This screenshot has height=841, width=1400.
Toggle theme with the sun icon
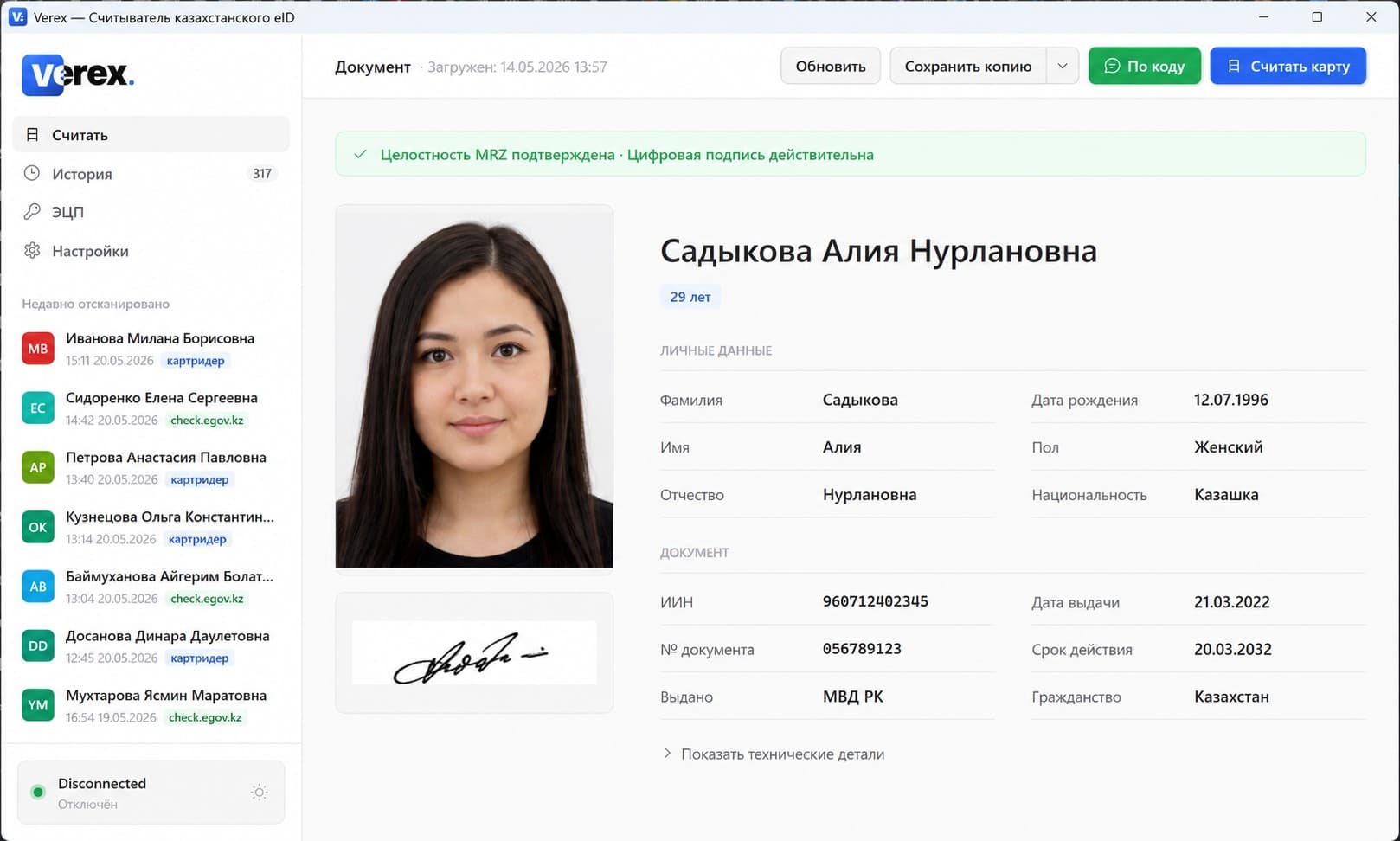(259, 793)
